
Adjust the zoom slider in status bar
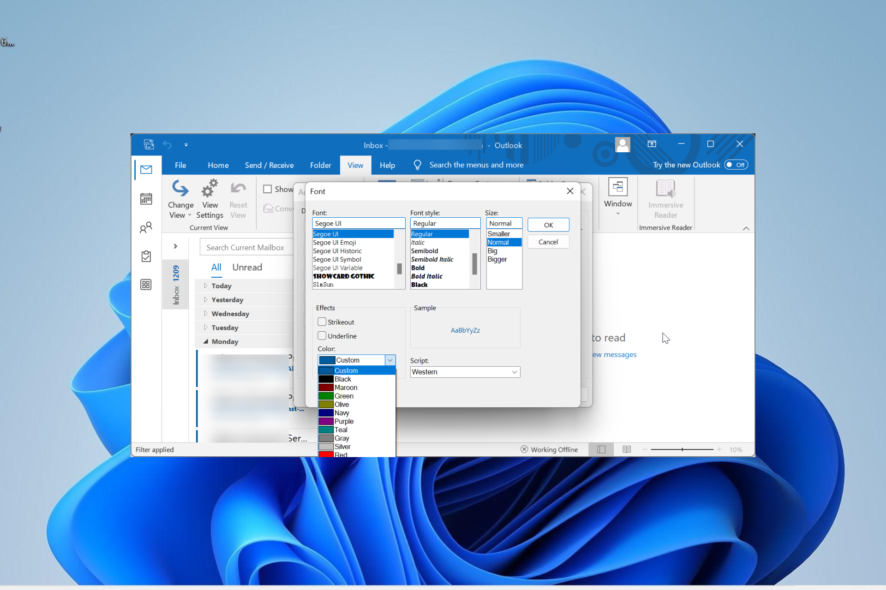click(x=682, y=449)
